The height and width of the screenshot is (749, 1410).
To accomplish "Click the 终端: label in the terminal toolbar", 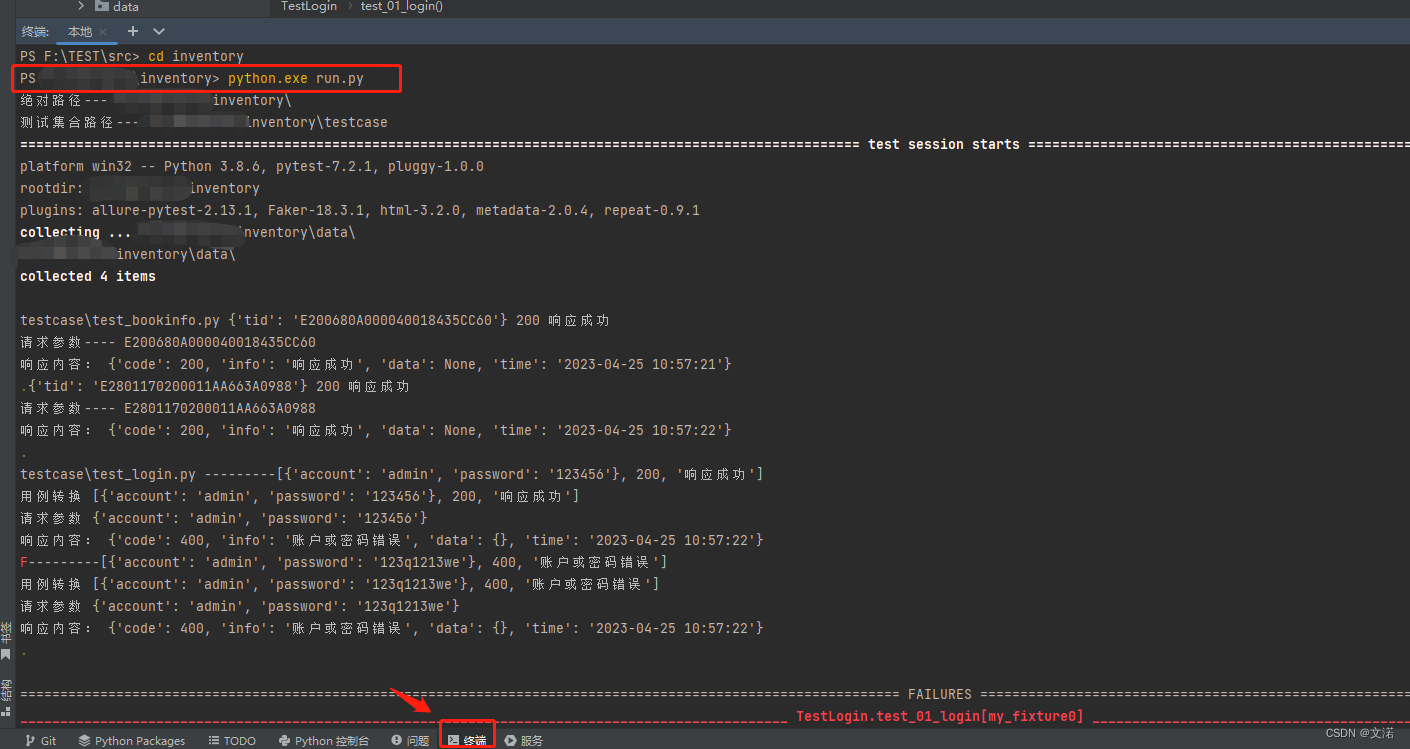I will click(x=34, y=31).
